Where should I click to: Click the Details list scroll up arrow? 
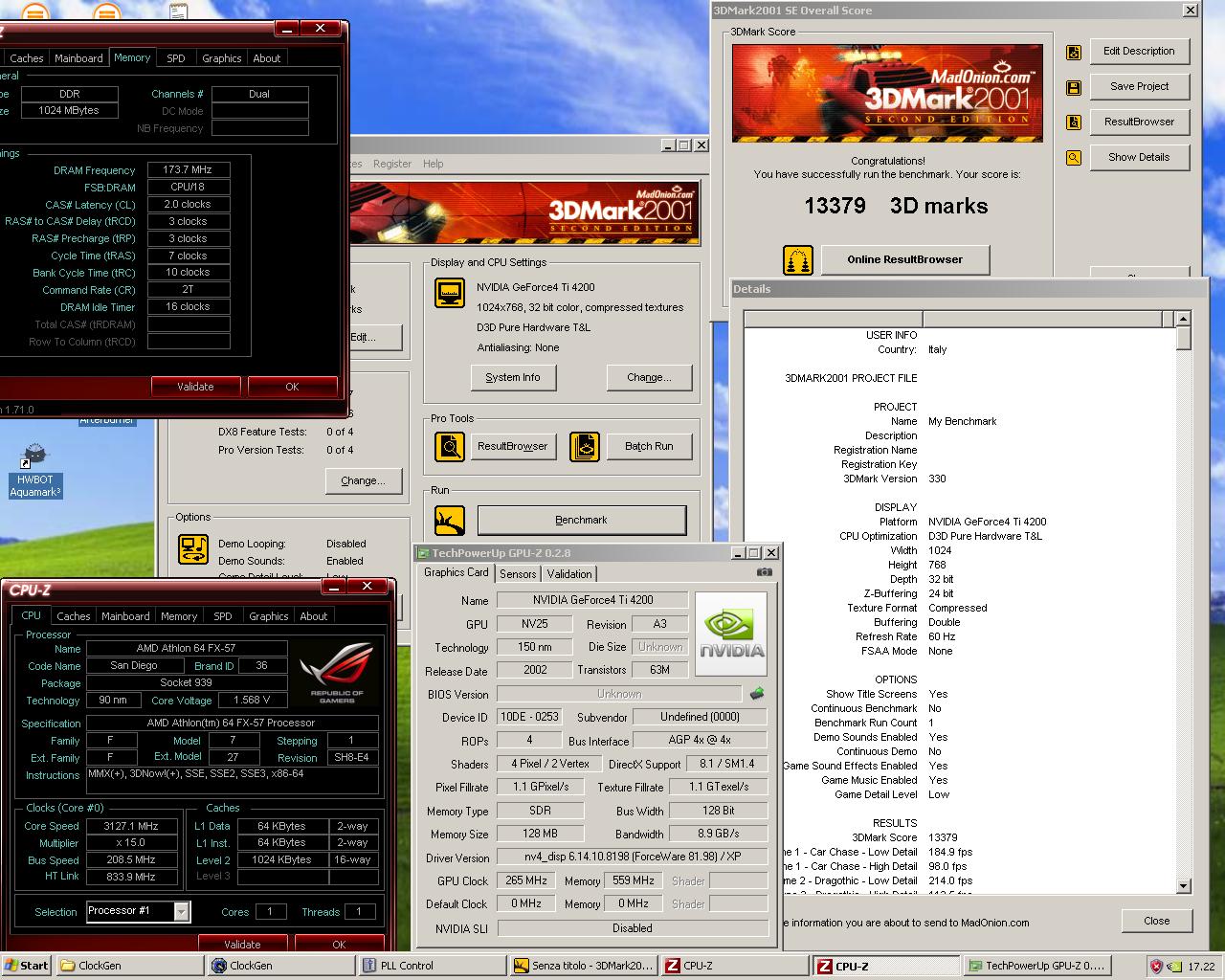(1183, 319)
